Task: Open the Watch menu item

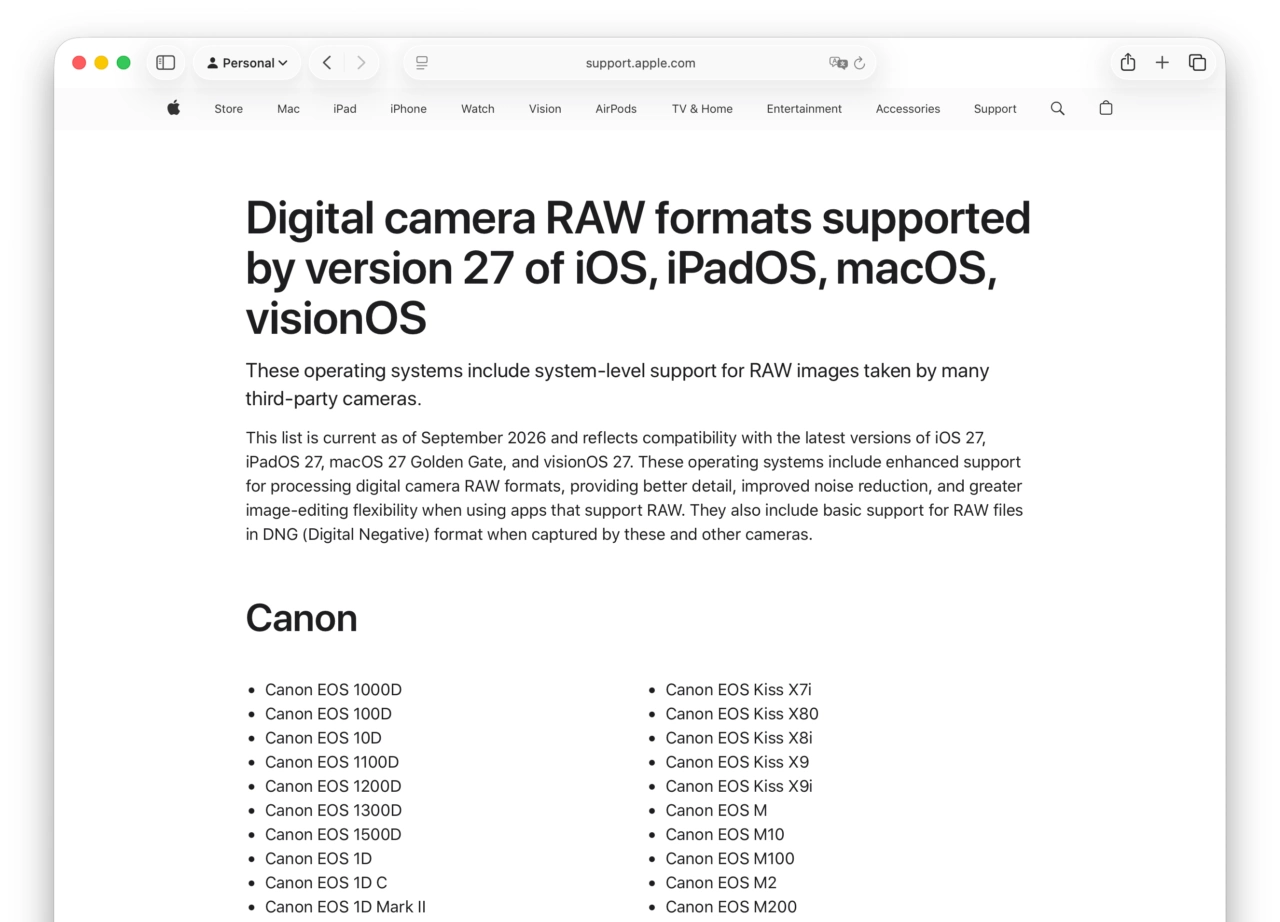Action: (x=478, y=109)
